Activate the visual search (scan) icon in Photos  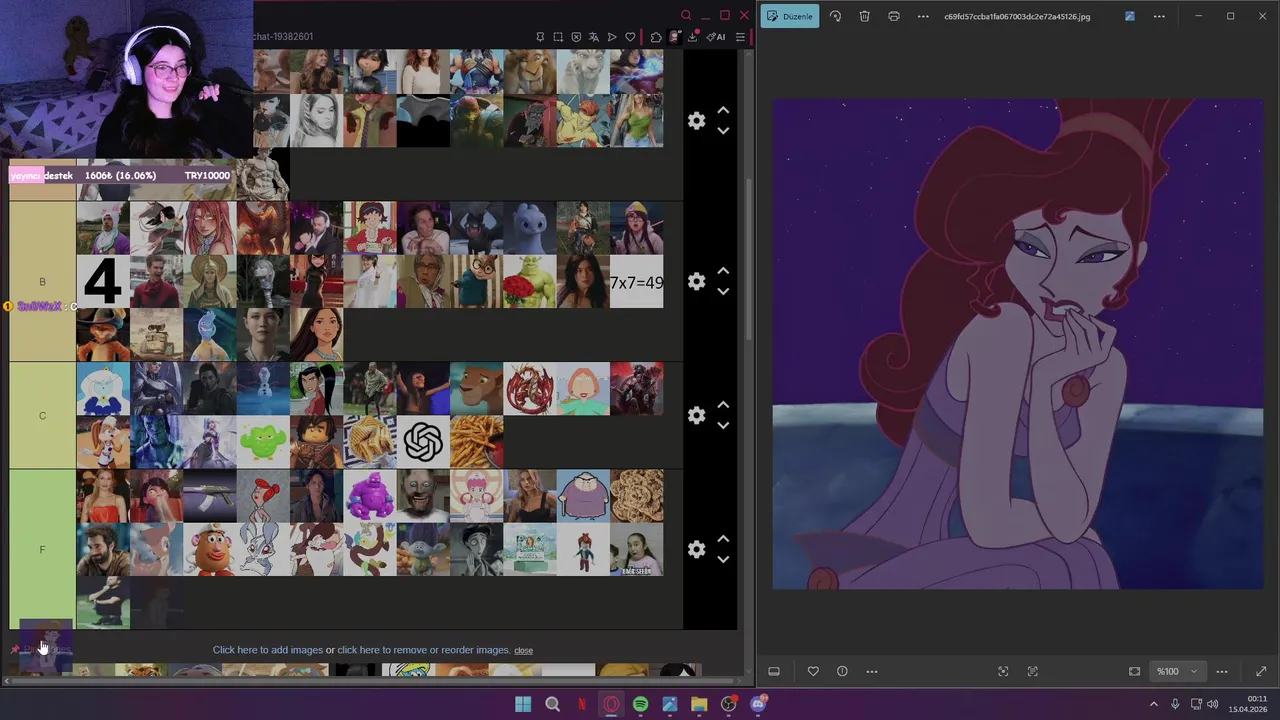click(1003, 671)
